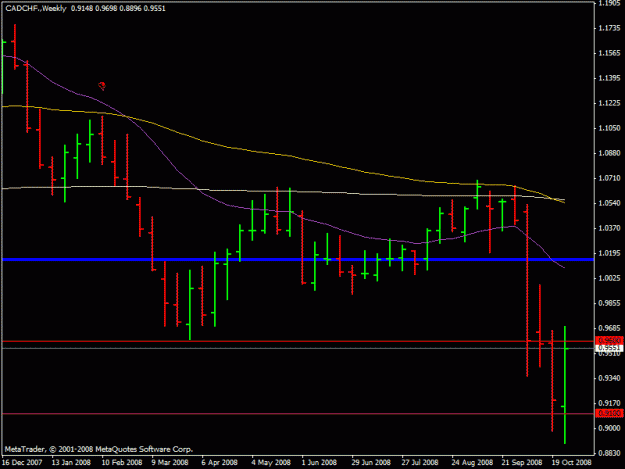The image size is (625, 469).
Task: Click price label 1.1225 on axis
Action: (x=609, y=103)
